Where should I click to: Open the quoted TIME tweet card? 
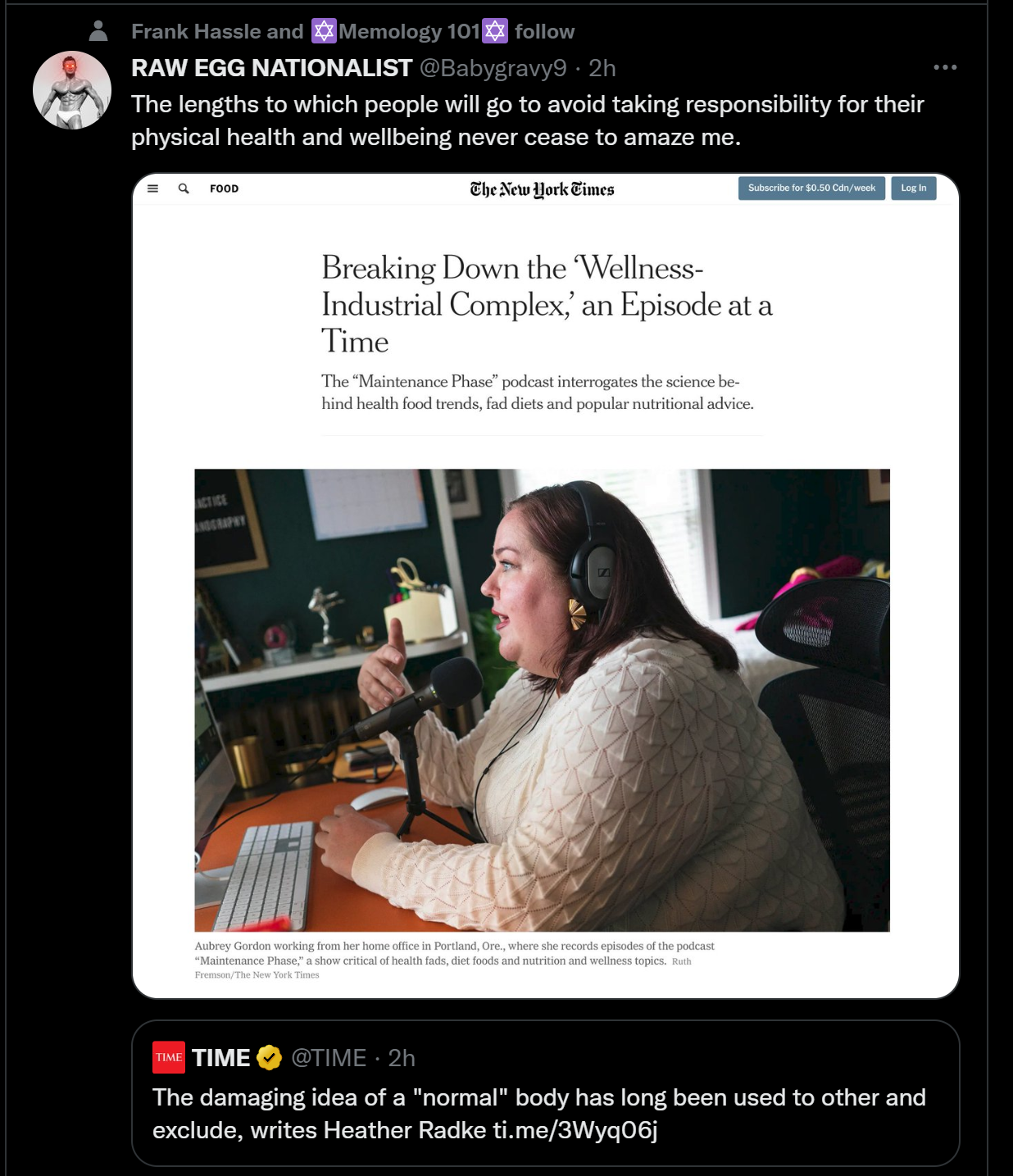pyautogui.click(x=546, y=1093)
